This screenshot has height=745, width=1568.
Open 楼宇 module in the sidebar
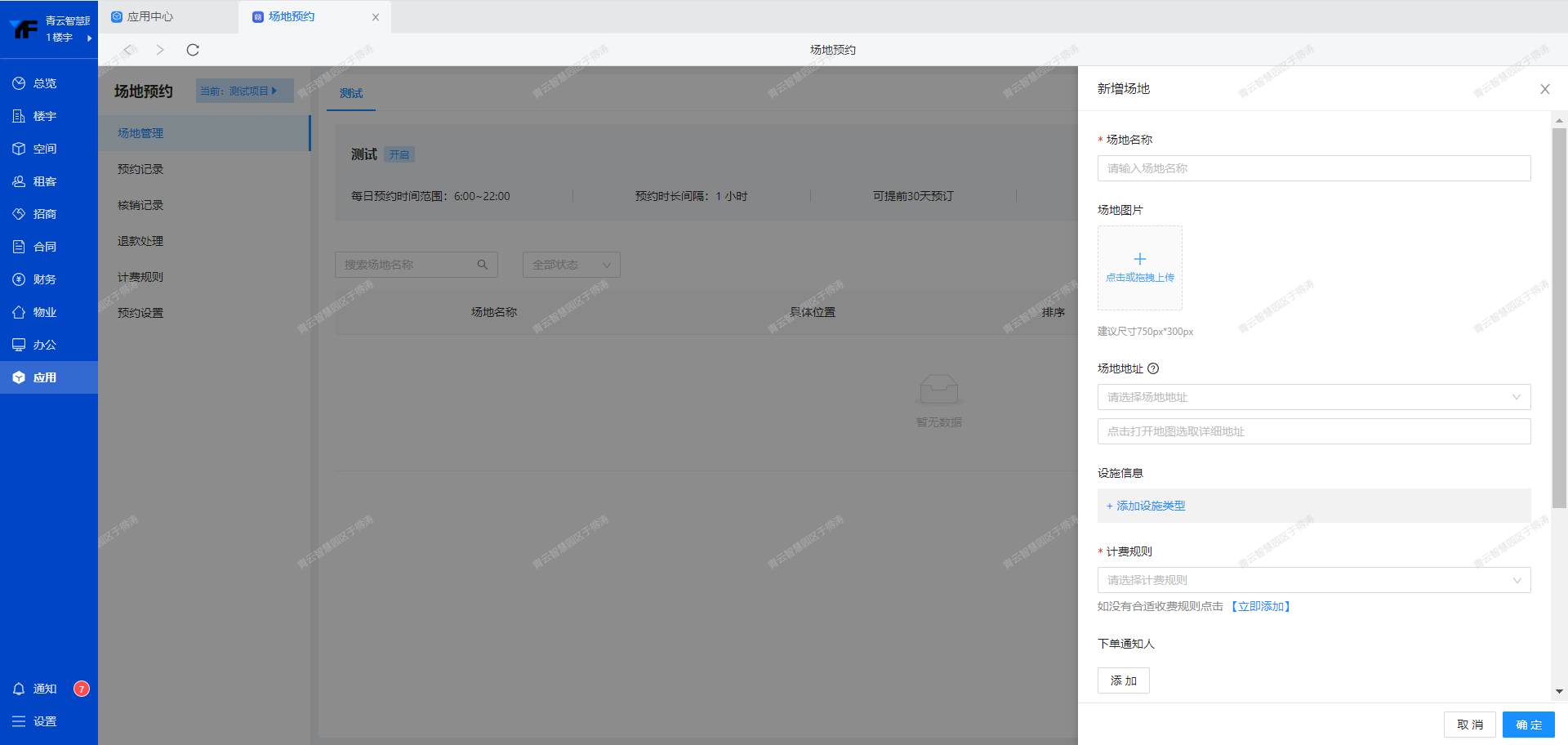point(36,116)
